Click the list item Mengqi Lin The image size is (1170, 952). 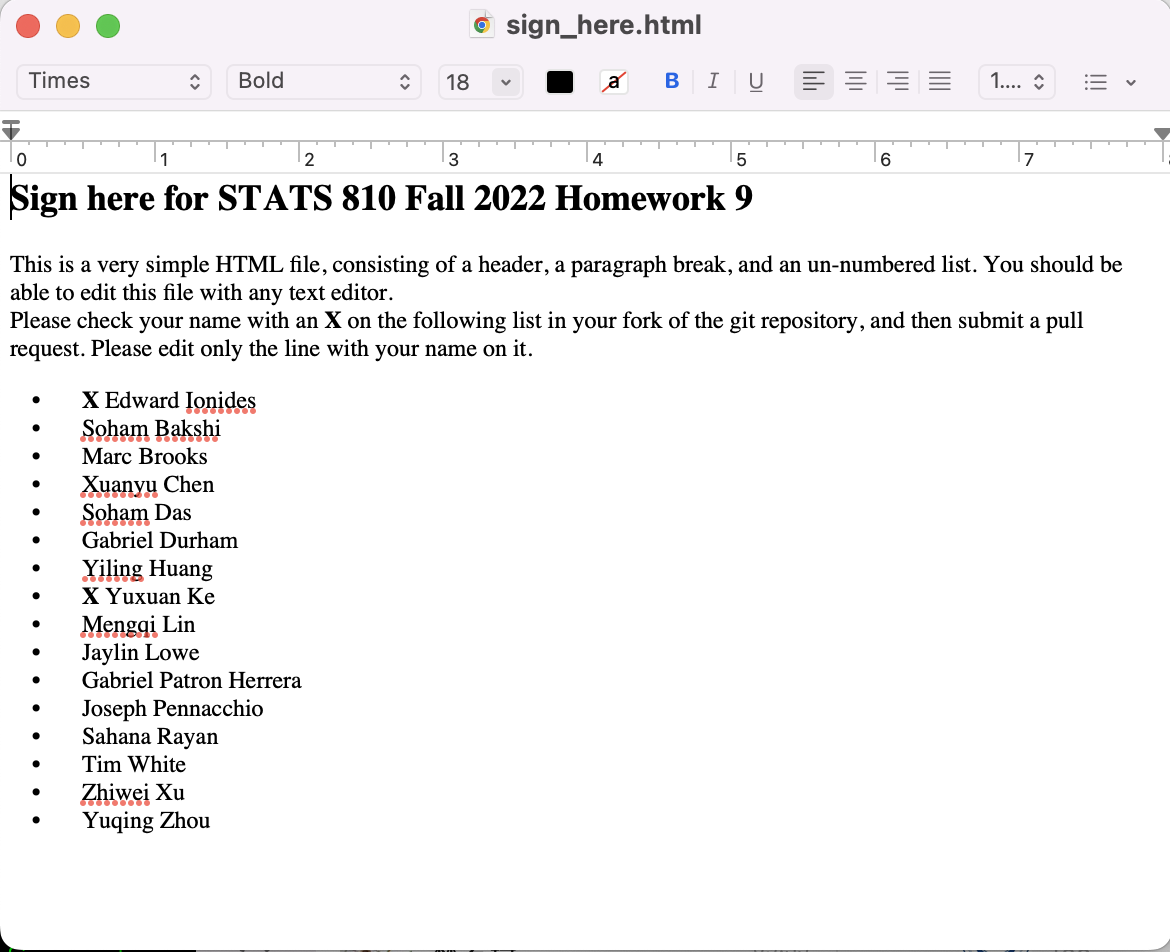[x=138, y=624]
